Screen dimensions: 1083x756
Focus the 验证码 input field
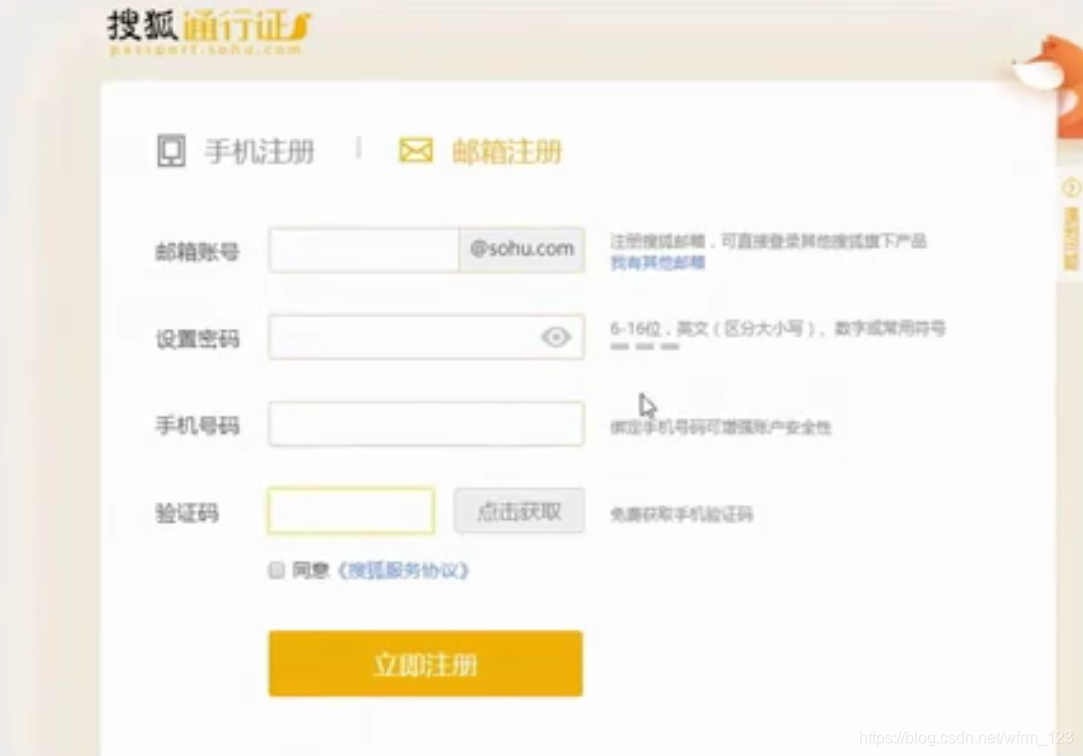[351, 511]
